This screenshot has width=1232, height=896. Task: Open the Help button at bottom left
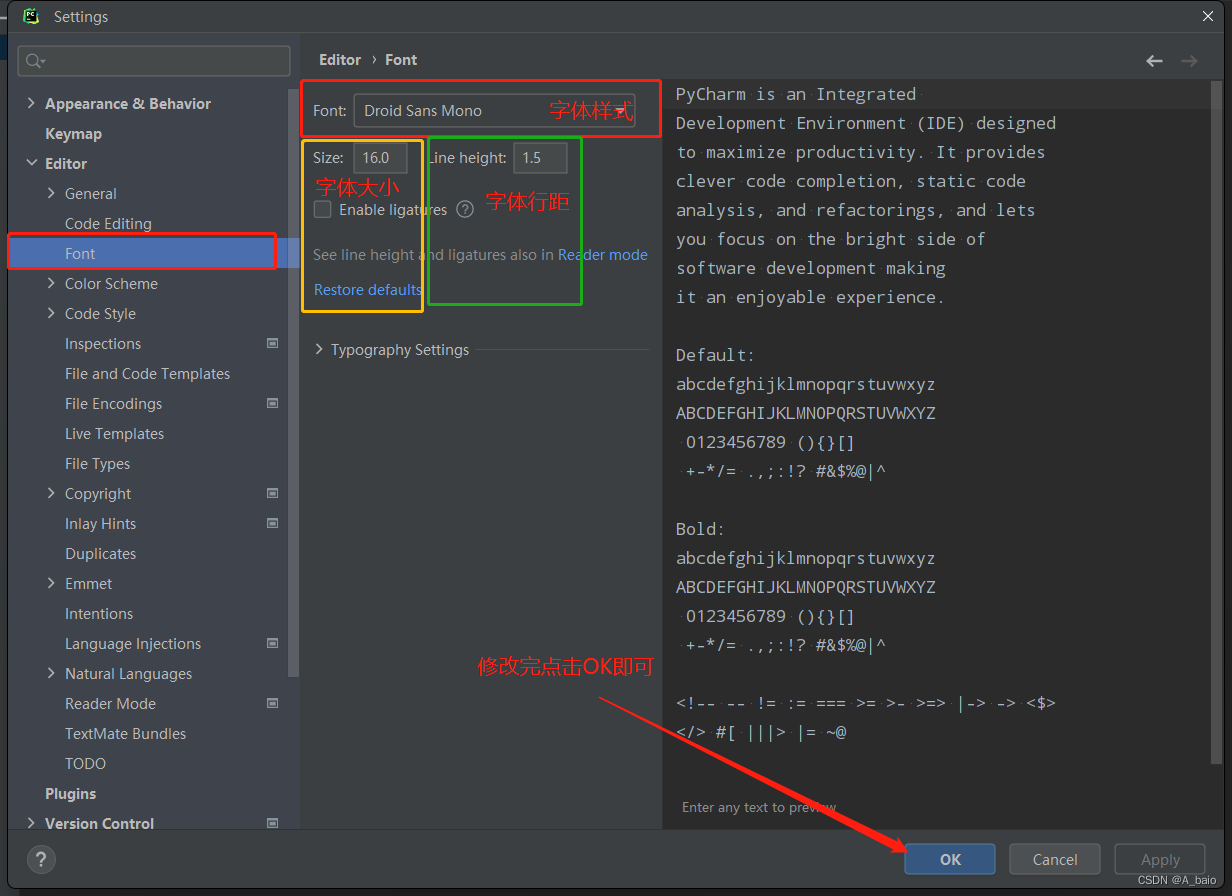coord(41,859)
